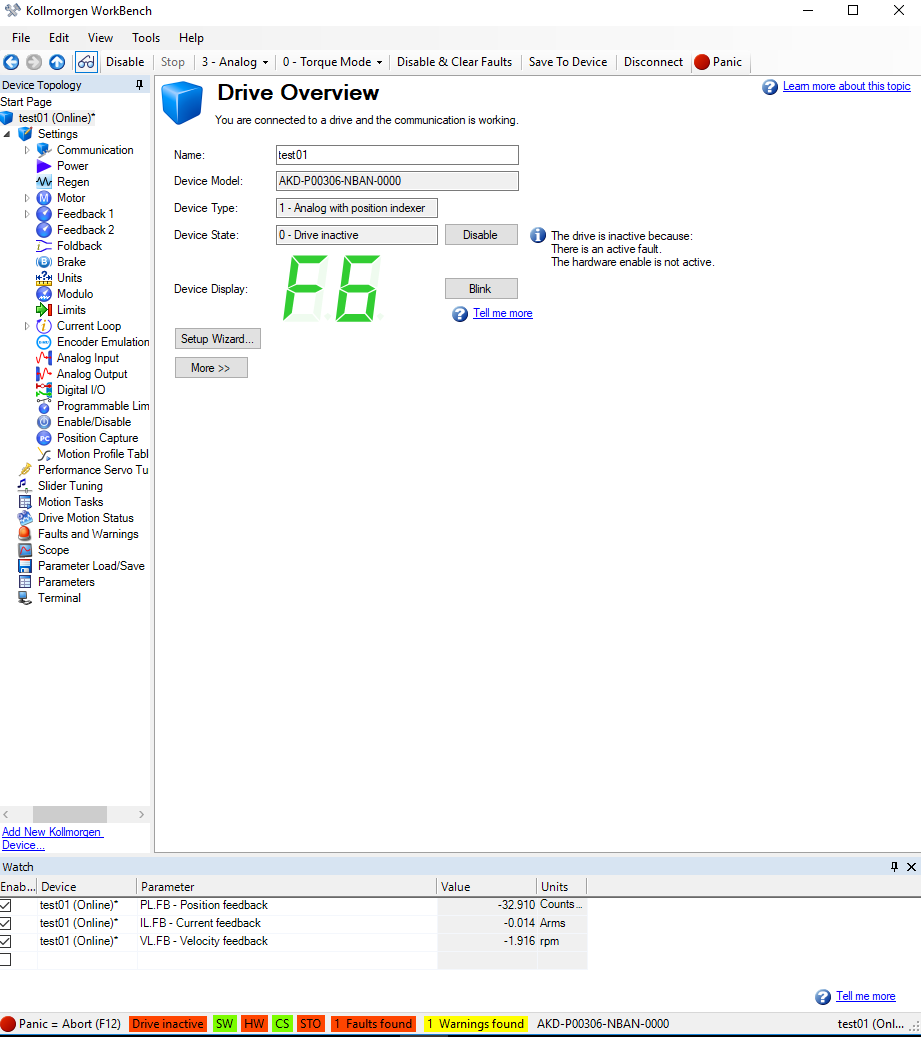Screen dimensions: 924x1037
Task: Click the Blink button
Action: (481, 288)
